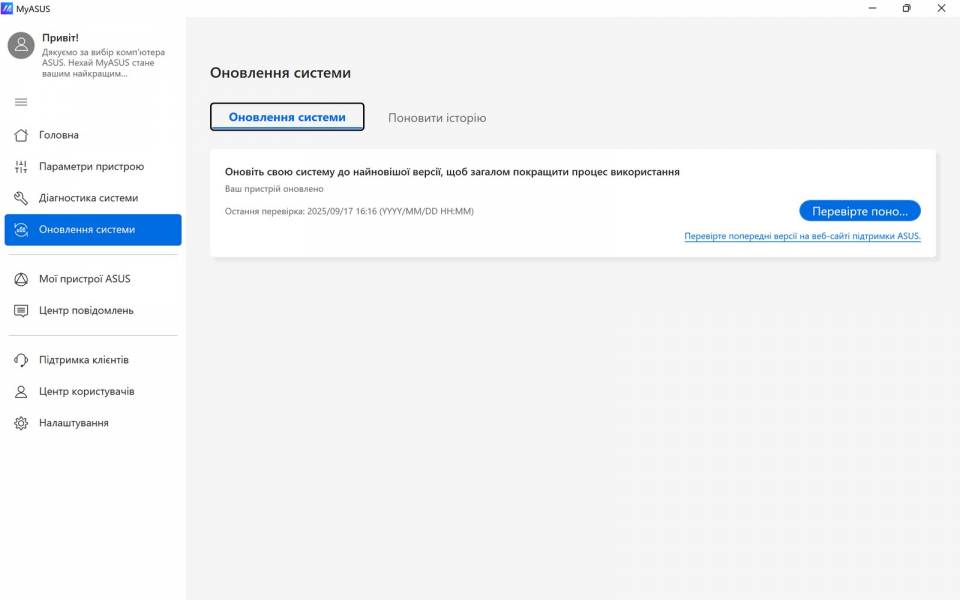Click the Головна home icon
Image resolution: width=960 pixels, height=600 pixels.
pos(21,135)
